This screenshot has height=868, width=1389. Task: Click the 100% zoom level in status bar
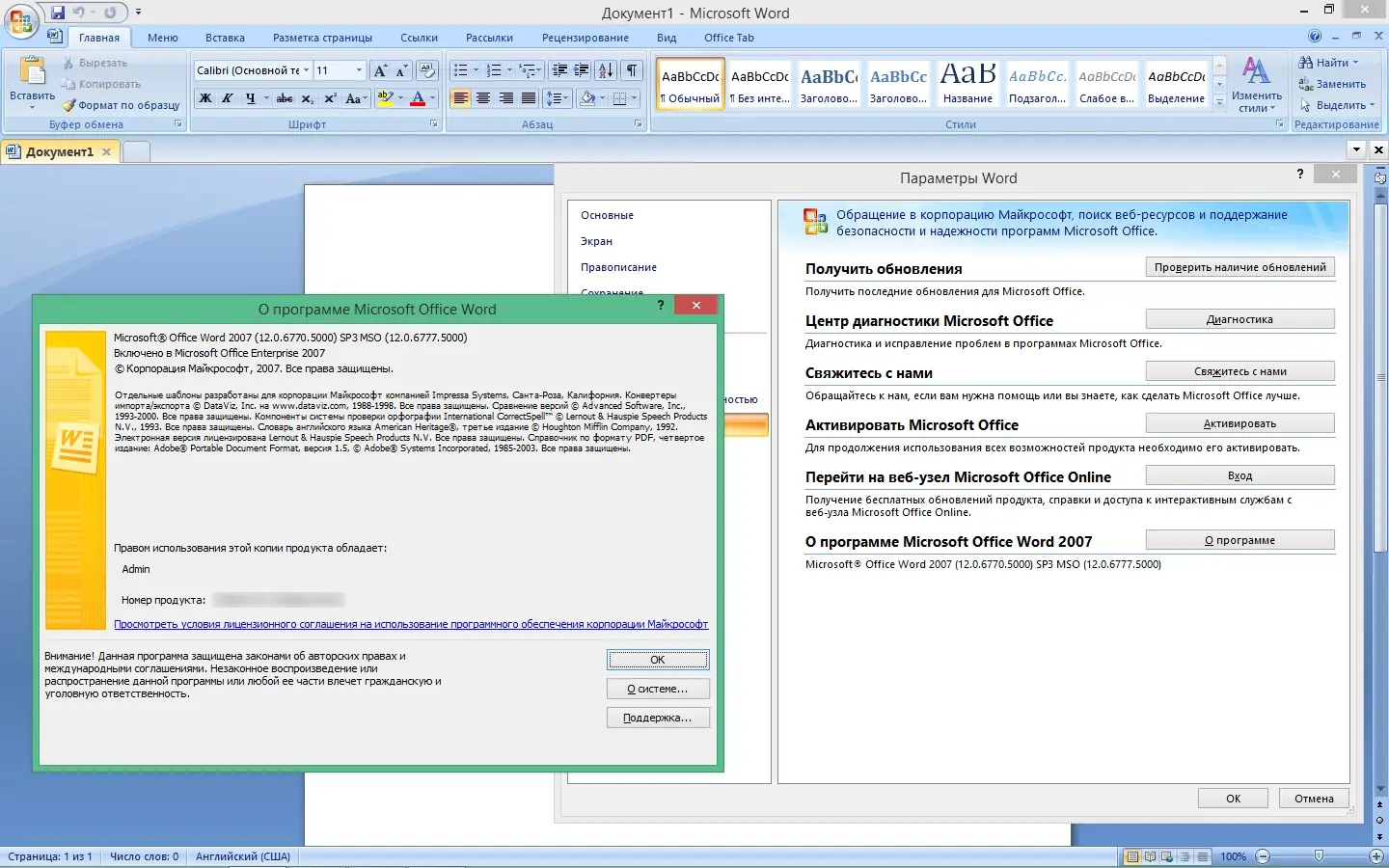pyautogui.click(x=1233, y=856)
